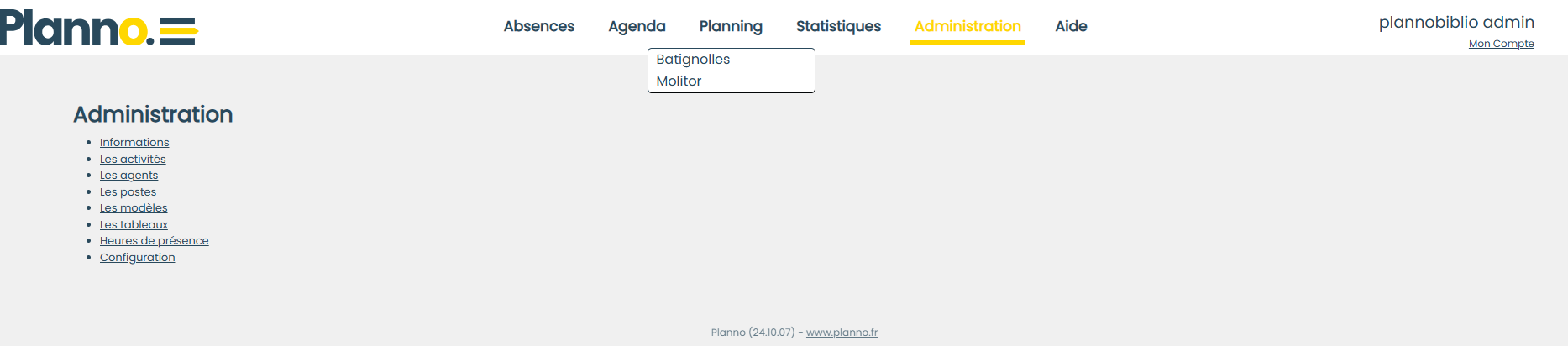Open Les modèles page

[x=134, y=208]
